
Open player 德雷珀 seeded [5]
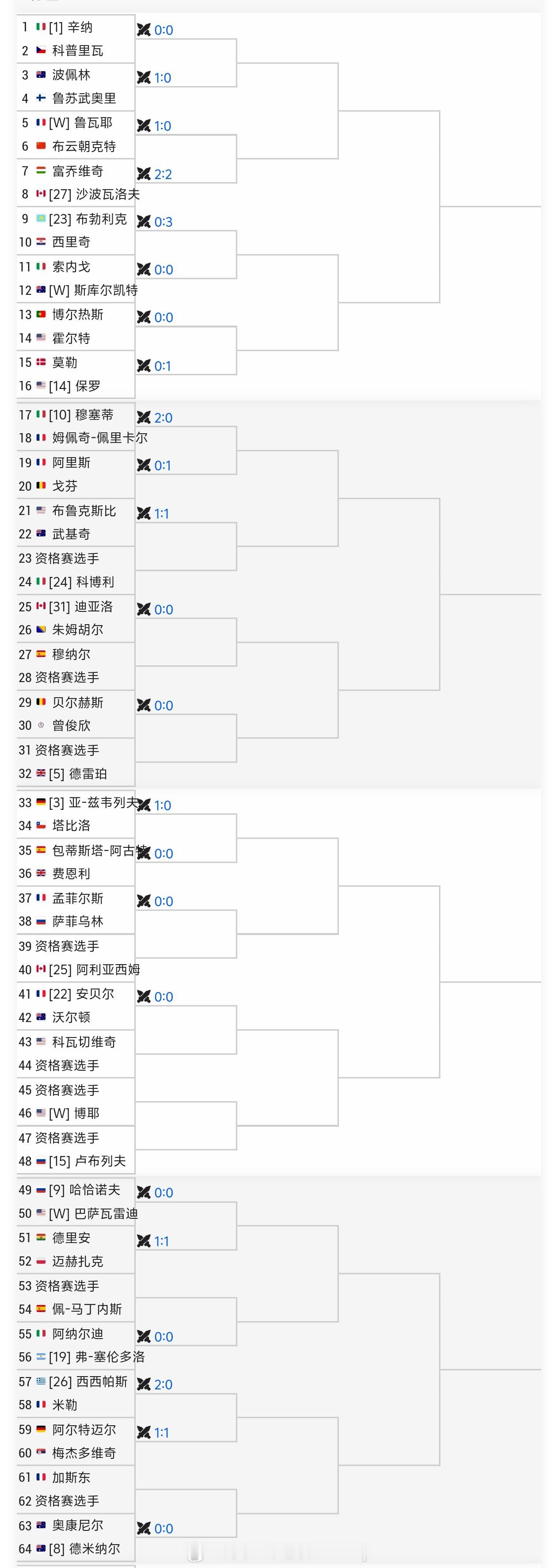pos(78,774)
